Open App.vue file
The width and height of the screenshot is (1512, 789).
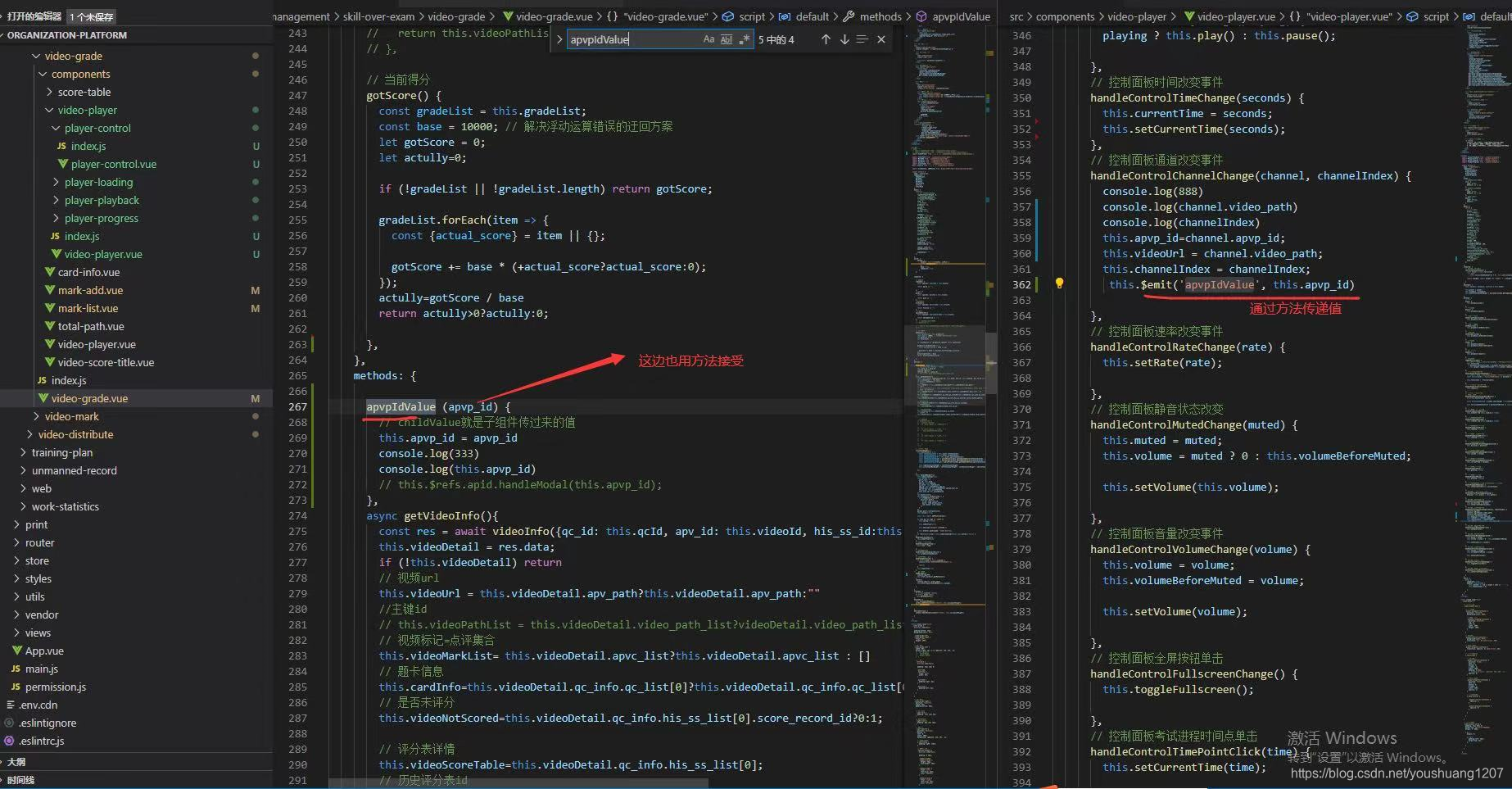point(44,651)
